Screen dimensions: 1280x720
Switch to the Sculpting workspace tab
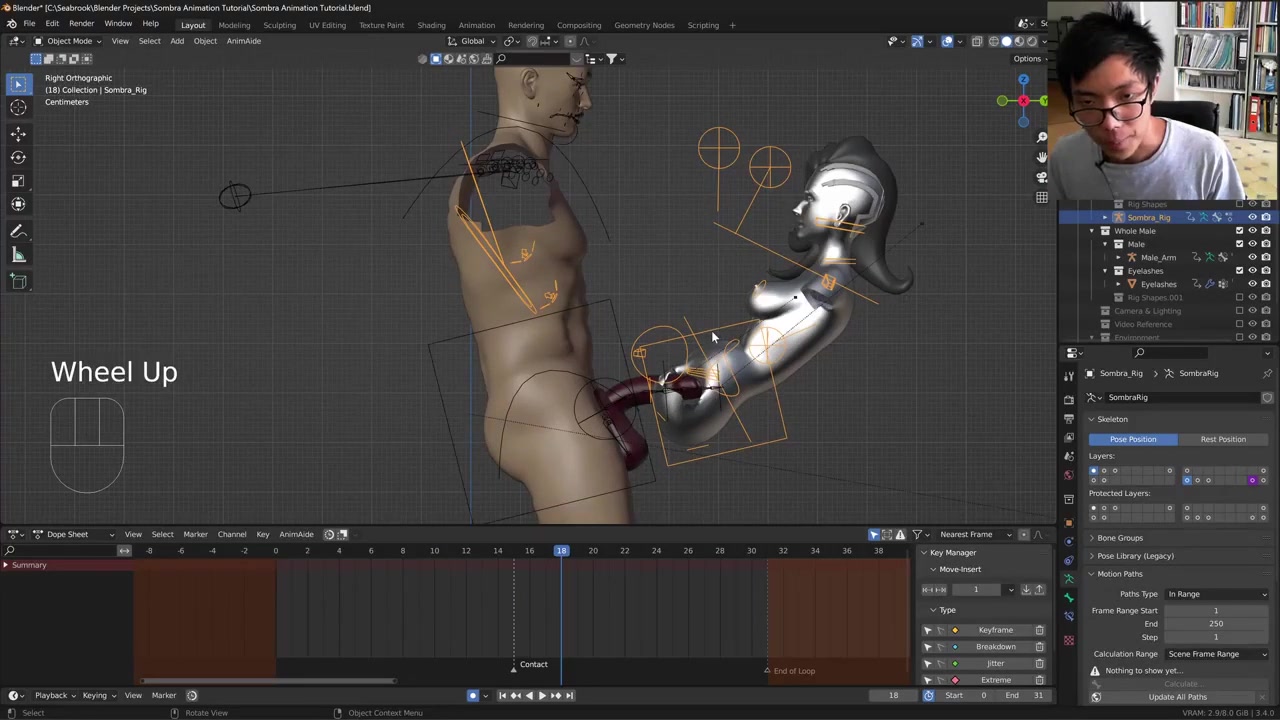[279, 25]
